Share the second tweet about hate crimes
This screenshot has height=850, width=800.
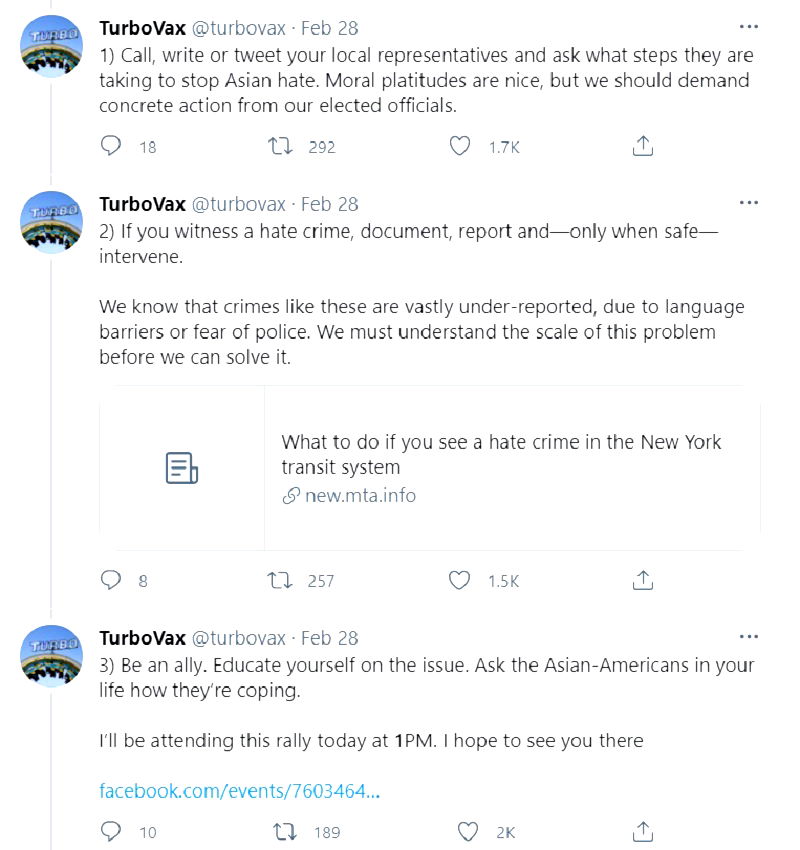(643, 580)
